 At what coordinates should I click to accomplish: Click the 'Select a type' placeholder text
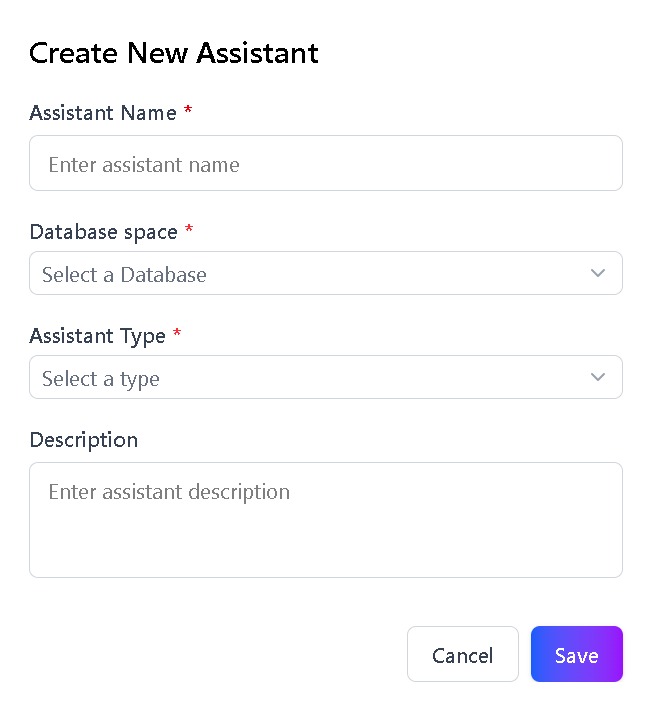point(101,379)
